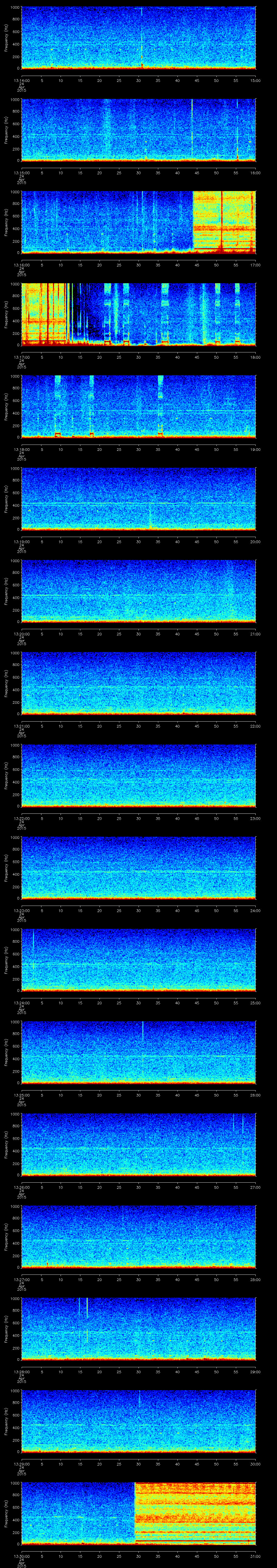Select the spectrogram panel starting at 13:20:00

(x=138, y=591)
